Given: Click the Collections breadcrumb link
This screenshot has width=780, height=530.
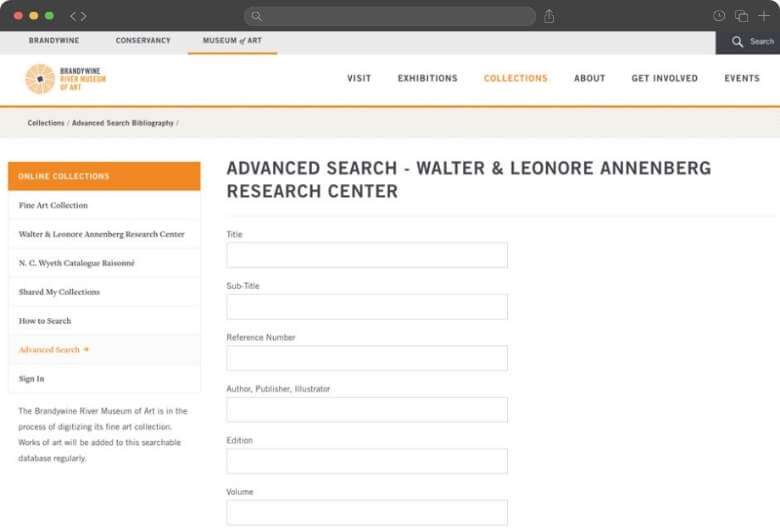Looking at the screenshot, I should [46, 123].
